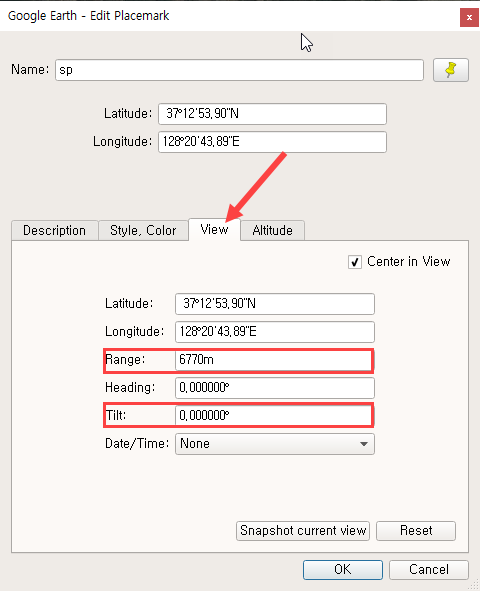Screen dimensions: 480x591
Task: Click the top Longitude input field
Action: 272,142
